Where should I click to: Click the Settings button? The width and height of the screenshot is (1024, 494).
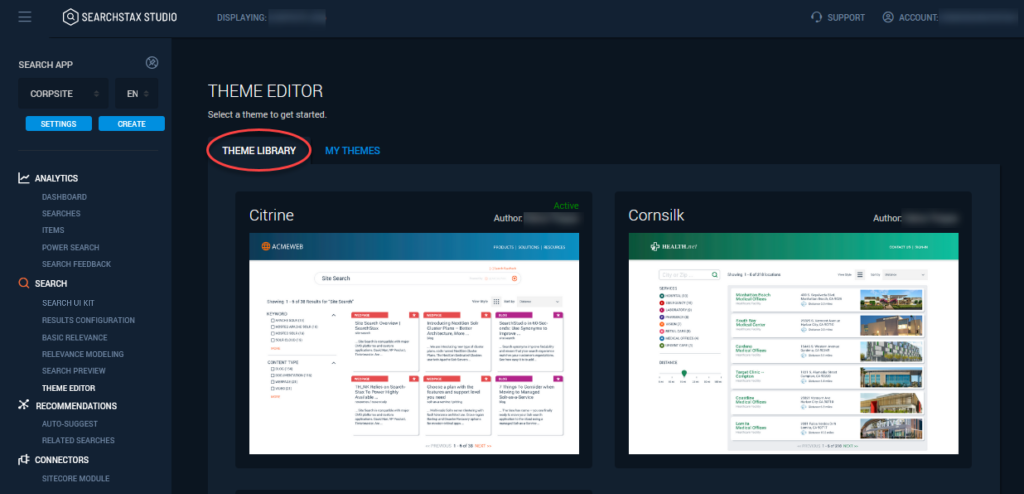coord(58,124)
